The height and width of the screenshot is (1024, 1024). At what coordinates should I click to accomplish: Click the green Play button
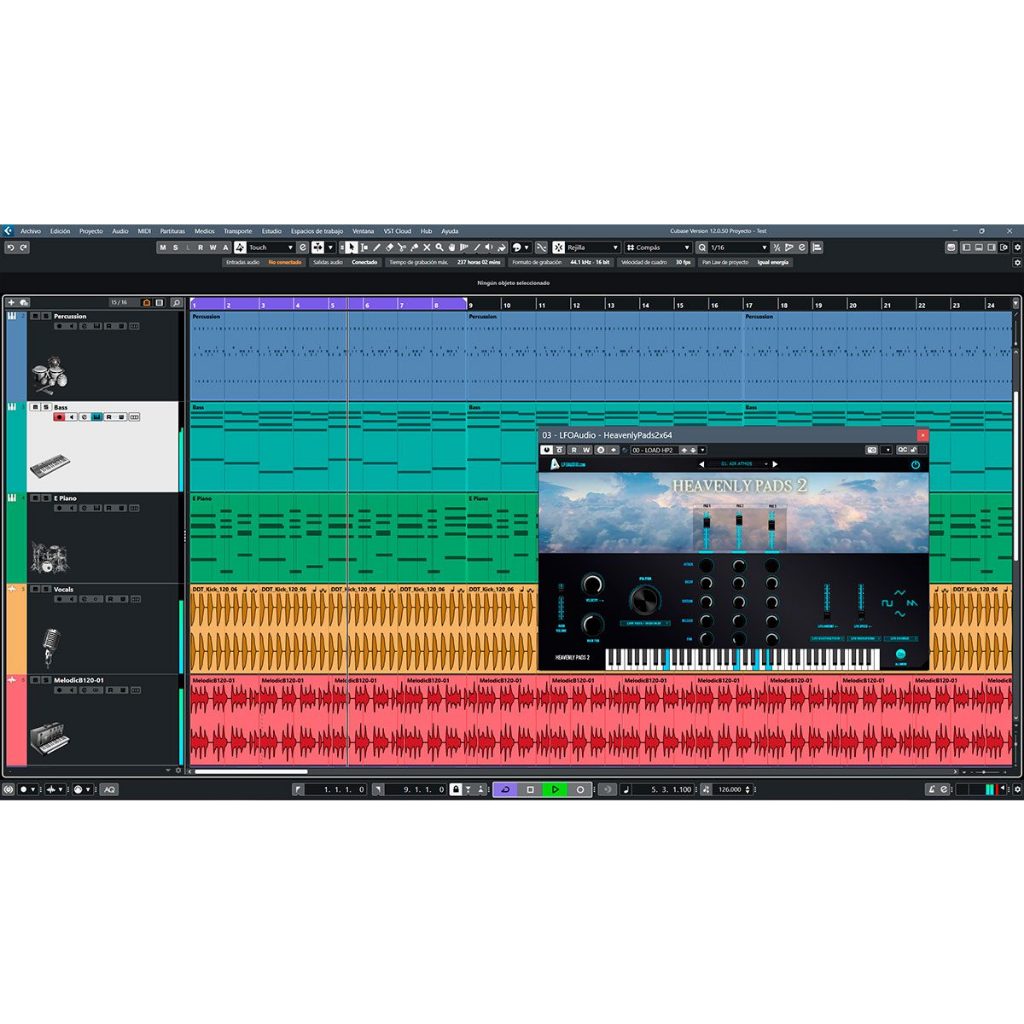click(x=555, y=790)
